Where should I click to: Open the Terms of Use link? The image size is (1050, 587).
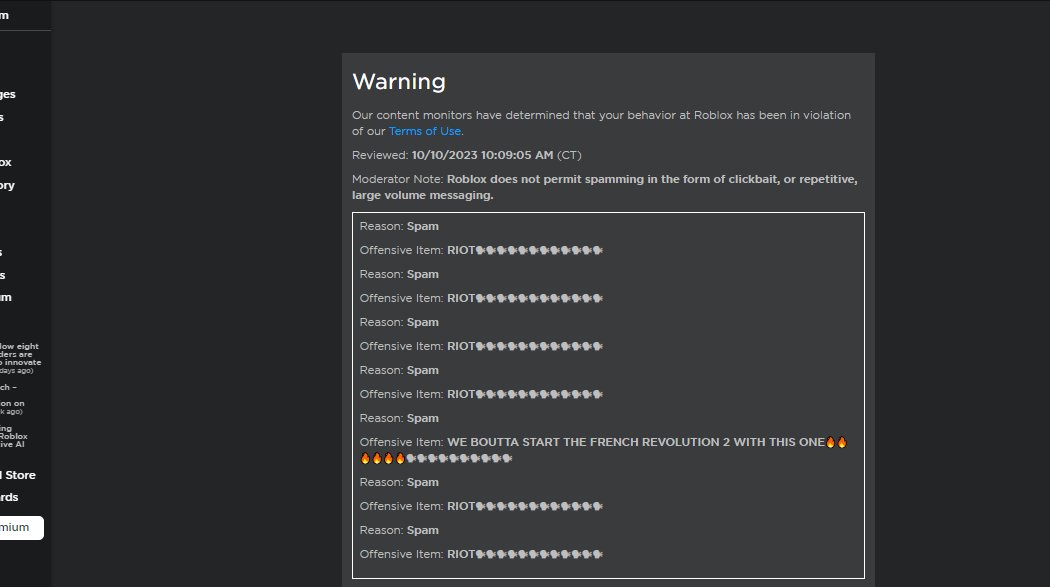point(425,131)
